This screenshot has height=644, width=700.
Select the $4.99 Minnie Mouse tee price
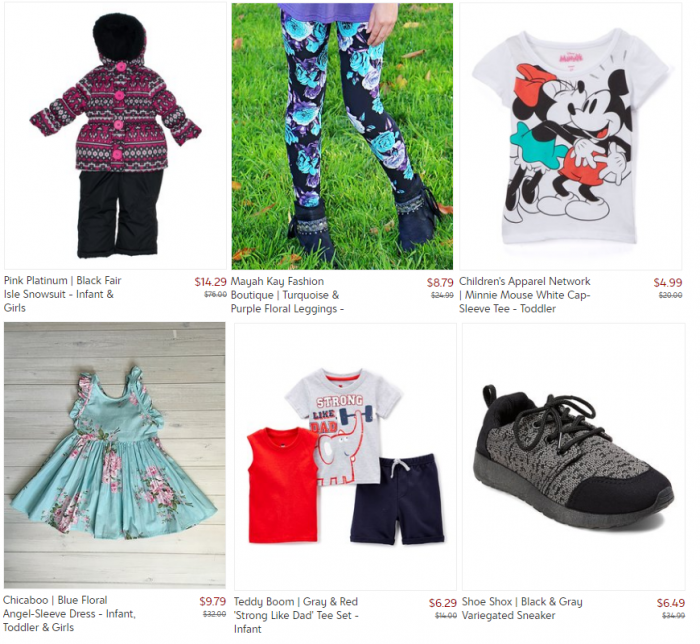coord(668,283)
